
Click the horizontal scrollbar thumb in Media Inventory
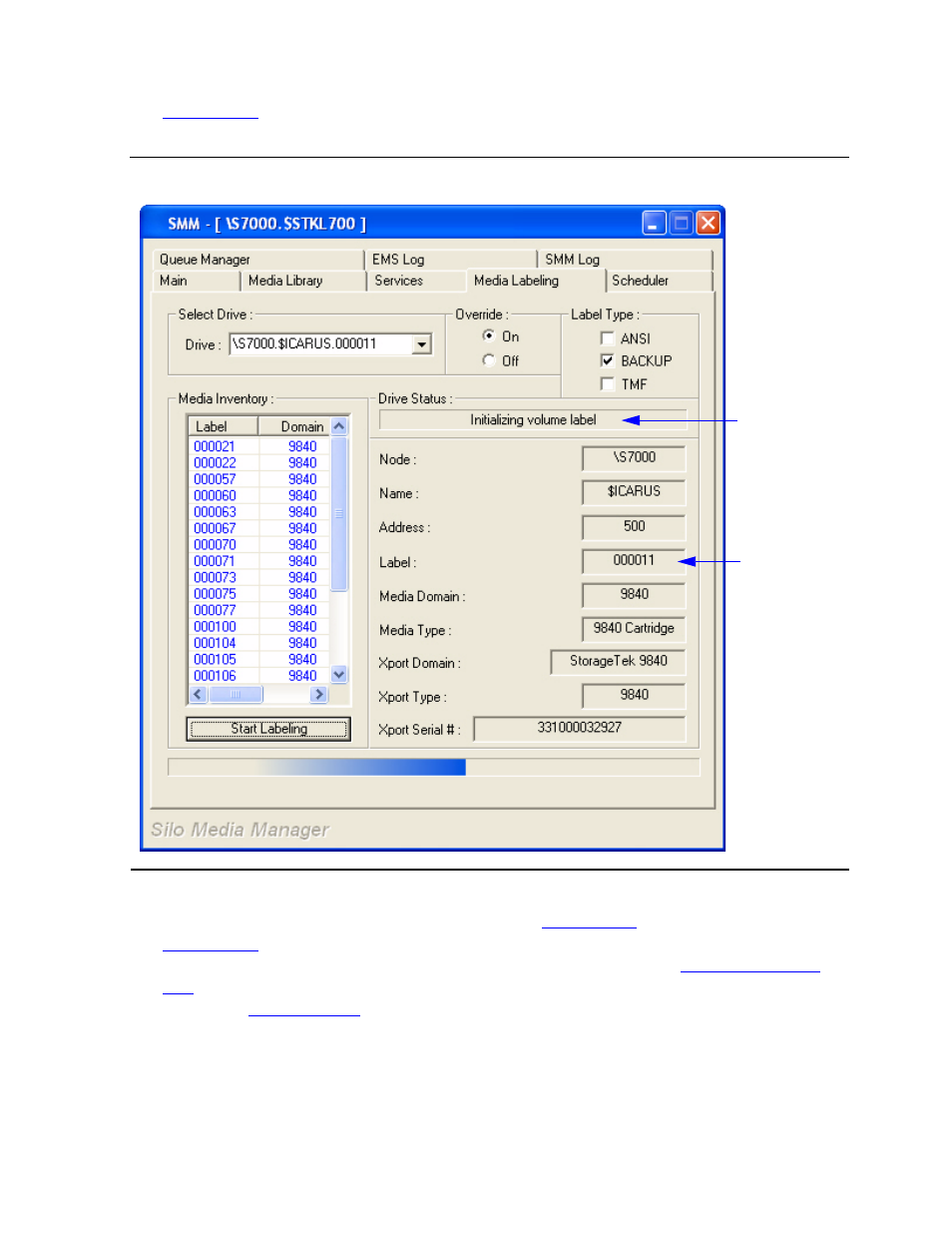[x=236, y=694]
